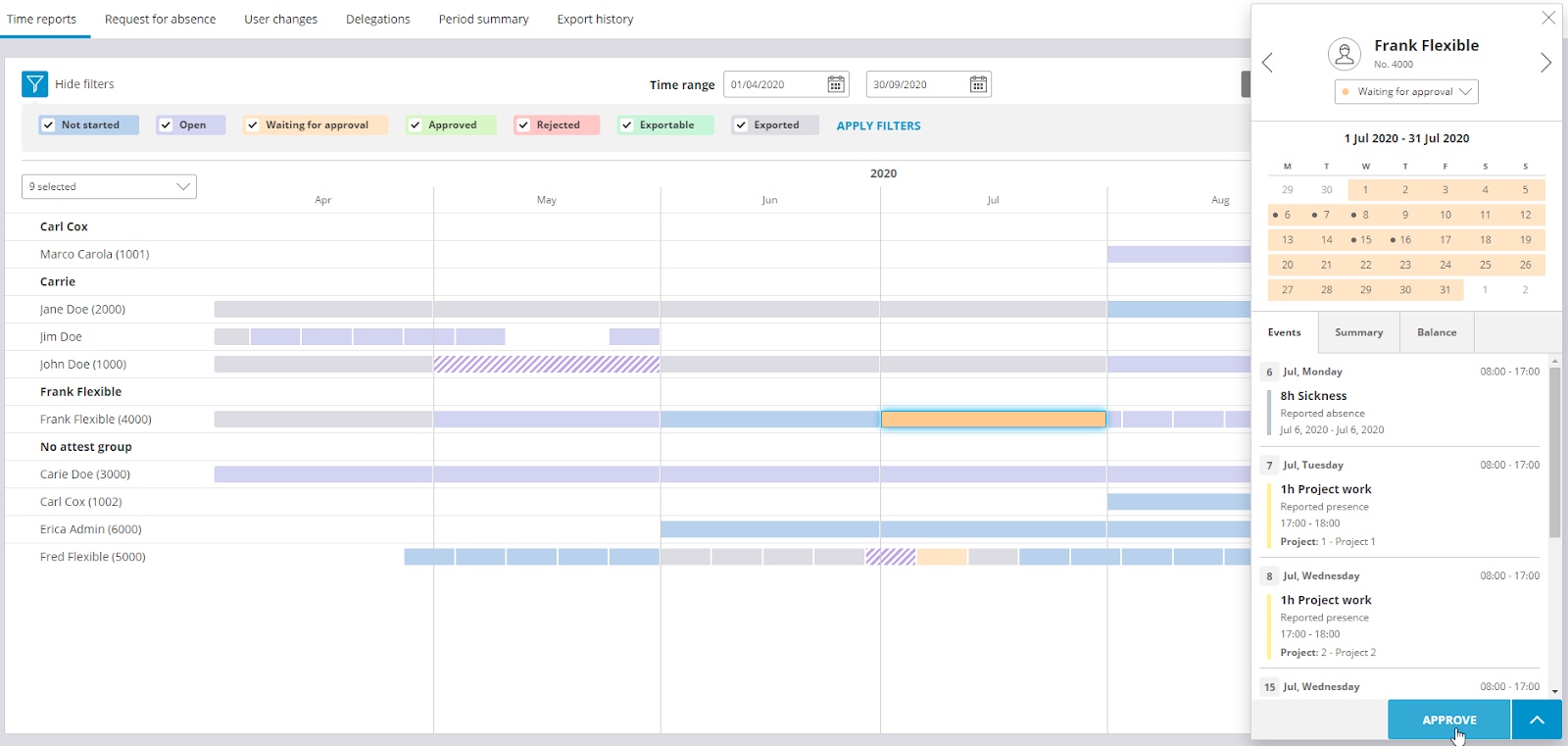The height and width of the screenshot is (746, 1568).
Task: Click Frank Flexible's profile avatar icon
Action: click(x=1345, y=54)
